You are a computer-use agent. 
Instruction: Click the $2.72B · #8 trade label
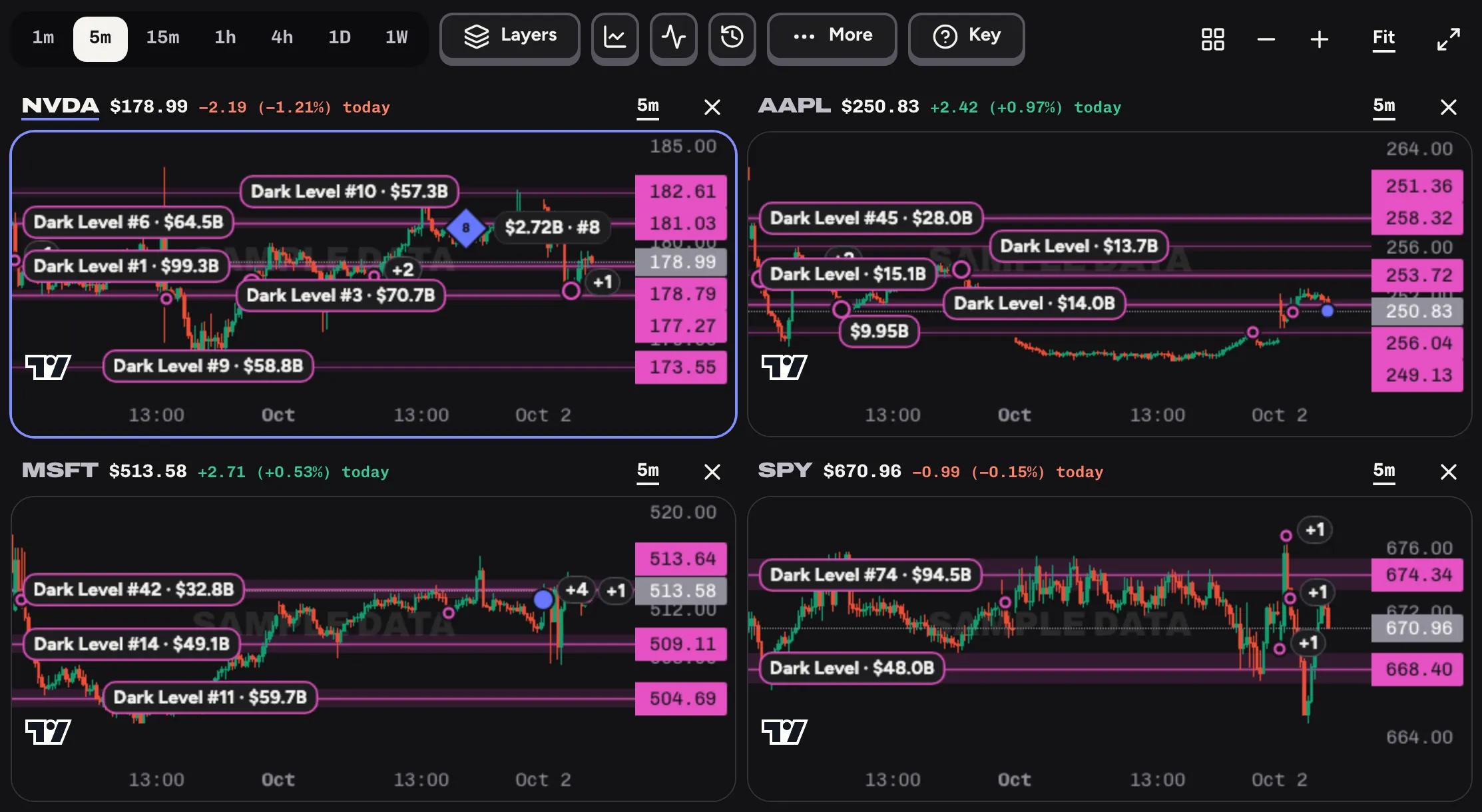pyautogui.click(x=552, y=228)
